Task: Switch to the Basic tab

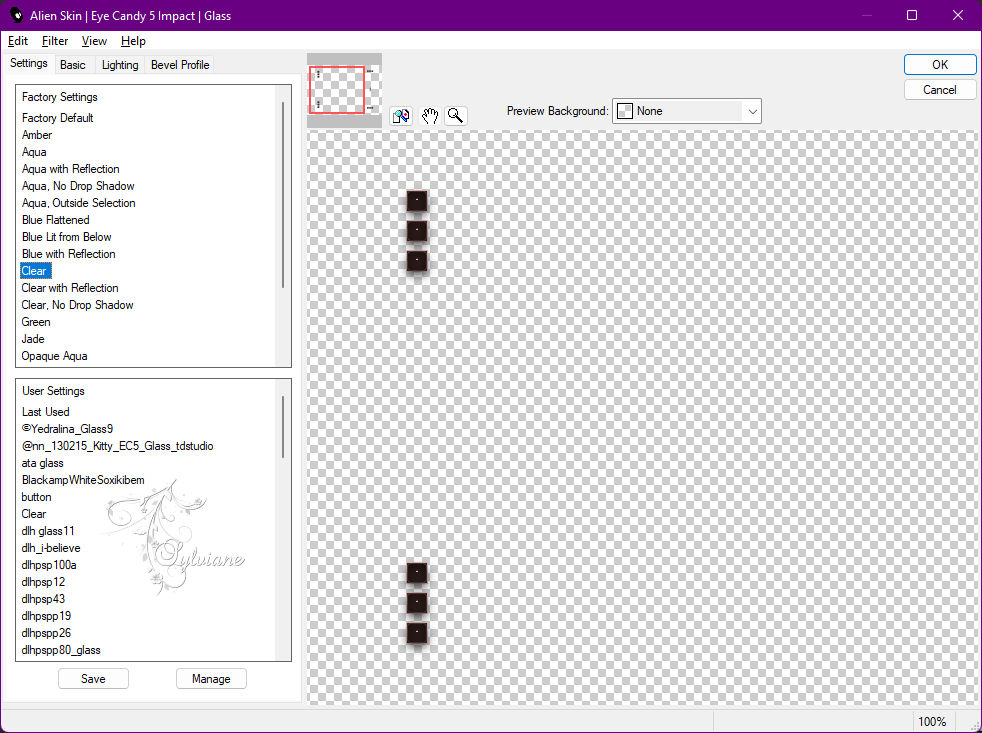Action: (73, 65)
